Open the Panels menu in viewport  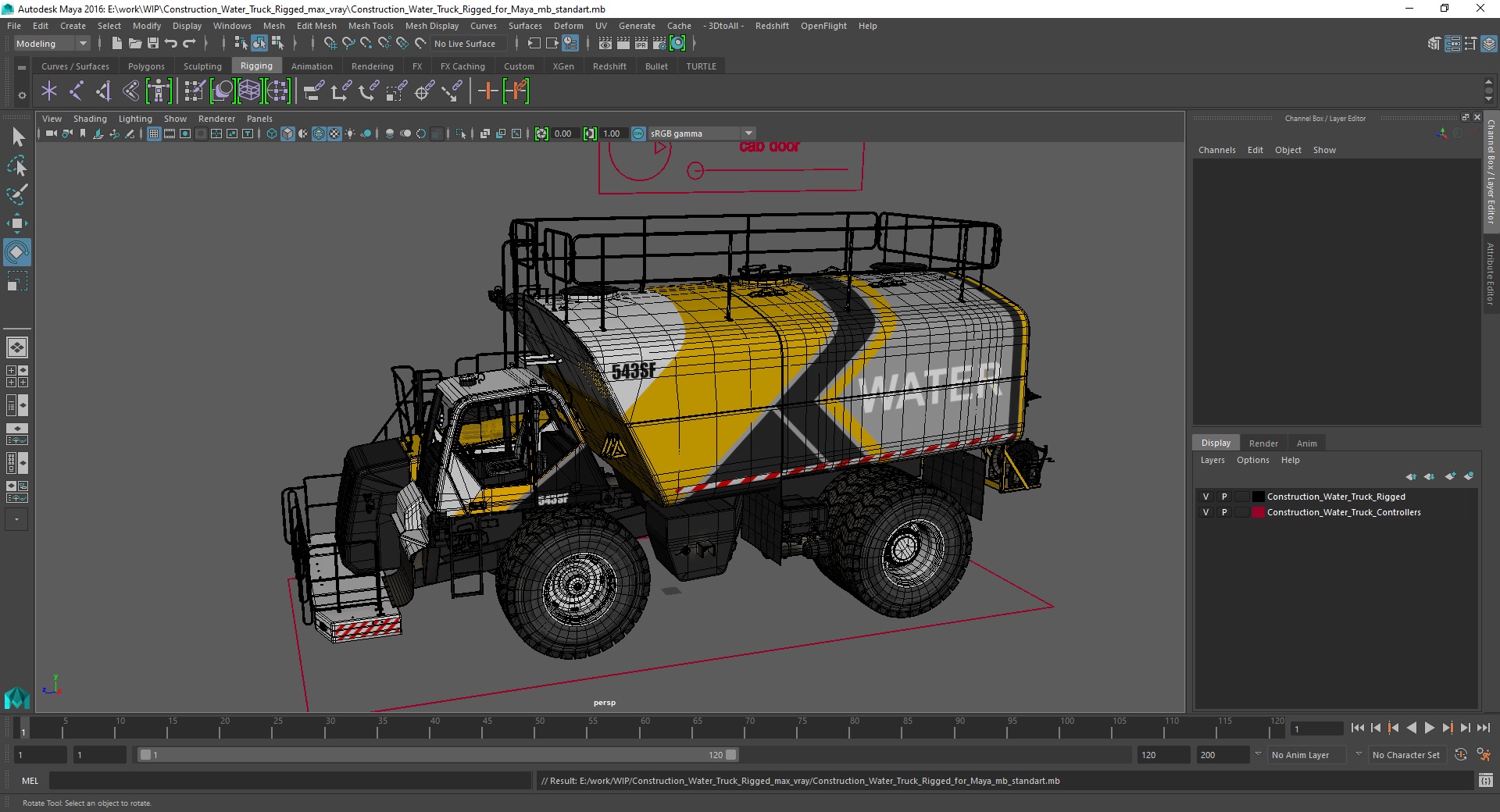pos(259,119)
